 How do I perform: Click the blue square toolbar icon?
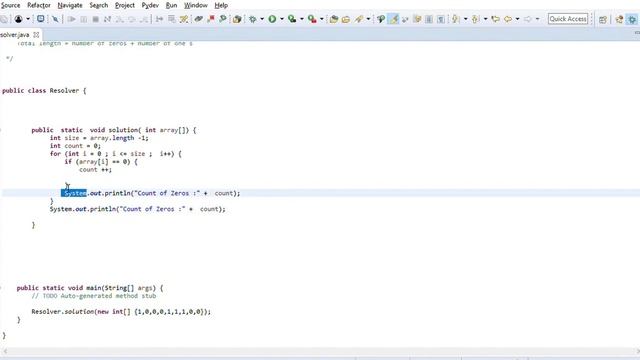(40, 19)
